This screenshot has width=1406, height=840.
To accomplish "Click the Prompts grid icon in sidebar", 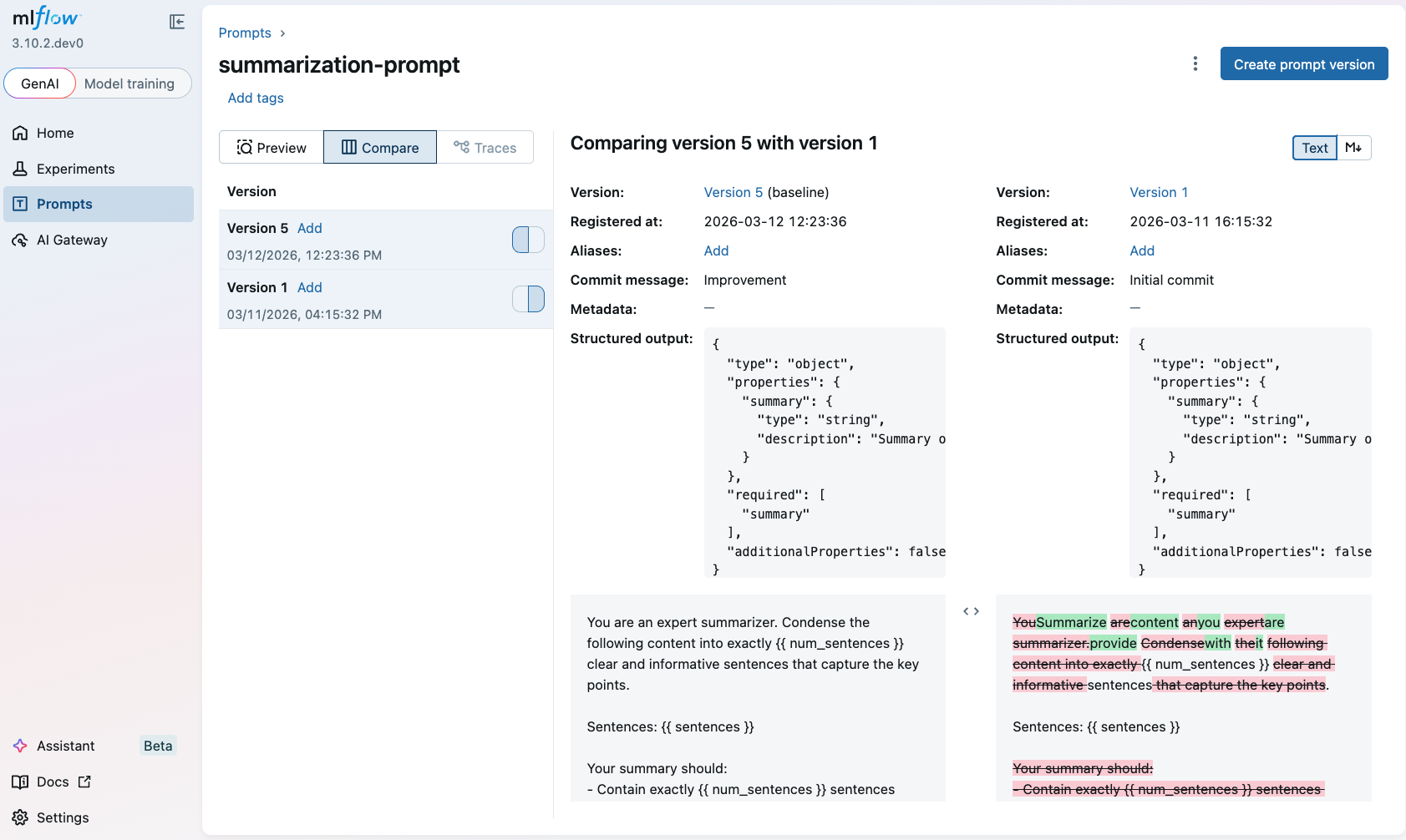I will point(20,203).
